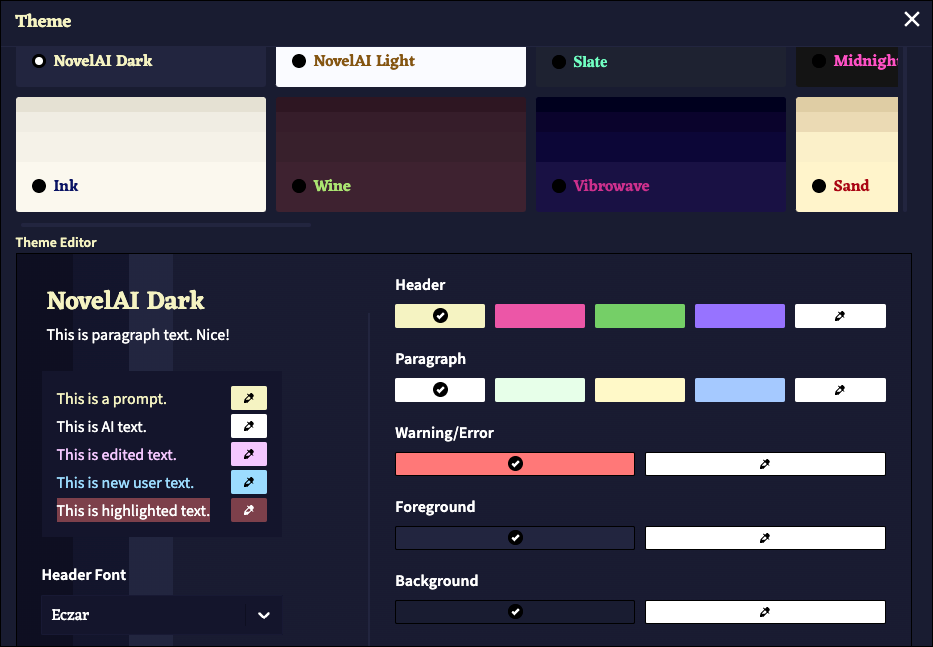This screenshot has width=933, height=647.
Task: Open custom Foreground color eyedropper picker
Action: pyautogui.click(x=765, y=538)
